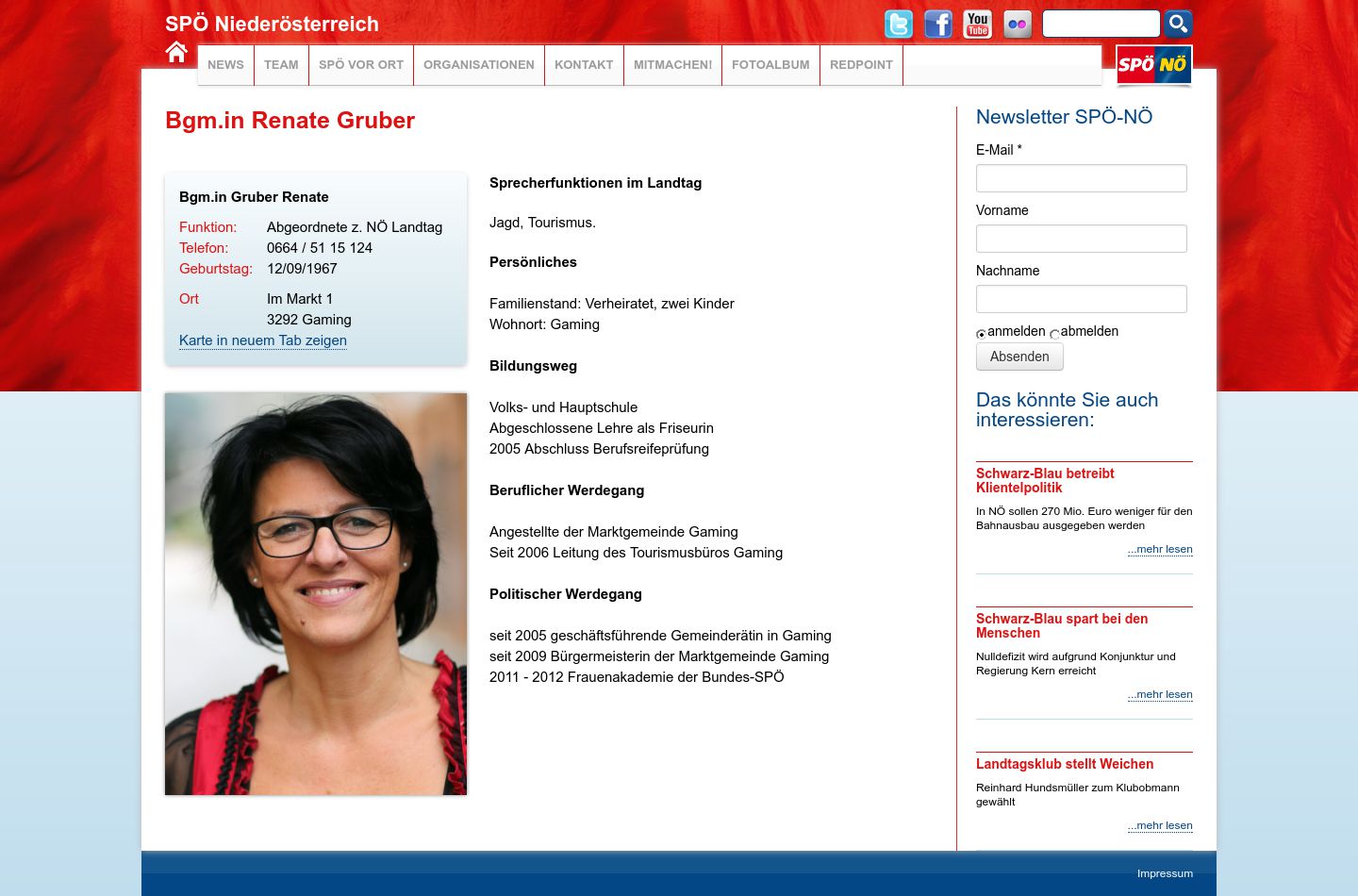Focus the Nachname newsletter field
Image resolution: width=1358 pixels, height=896 pixels.
coord(1082,299)
